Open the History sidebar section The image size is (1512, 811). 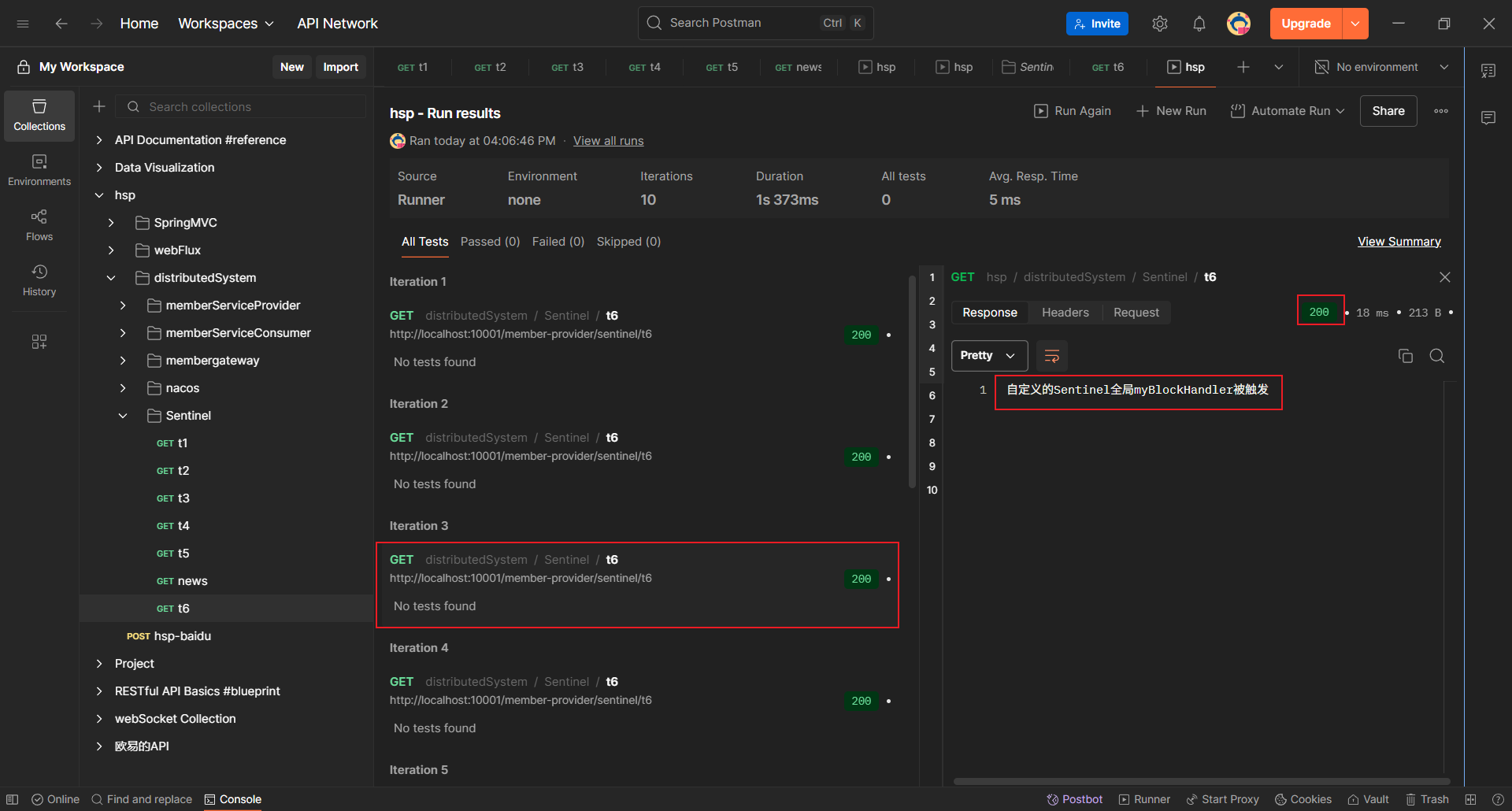[39, 280]
